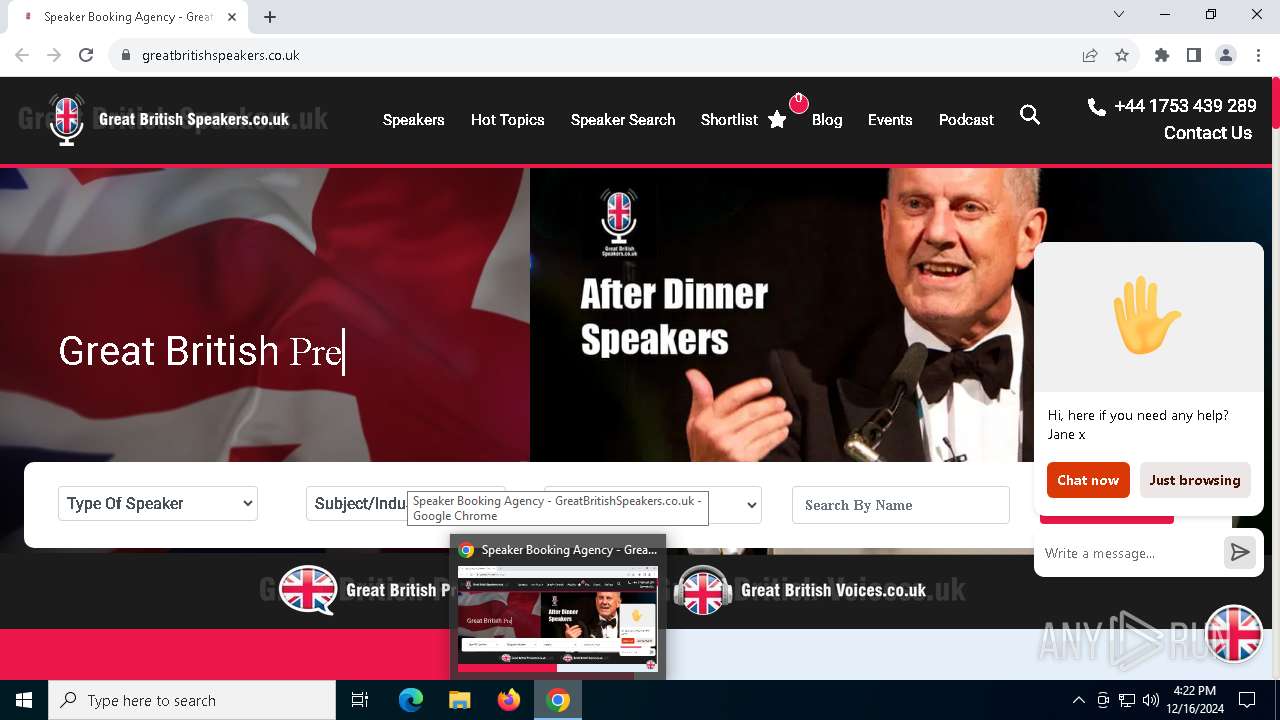
Task: Open Chrome profile avatar
Action: click(x=1226, y=55)
